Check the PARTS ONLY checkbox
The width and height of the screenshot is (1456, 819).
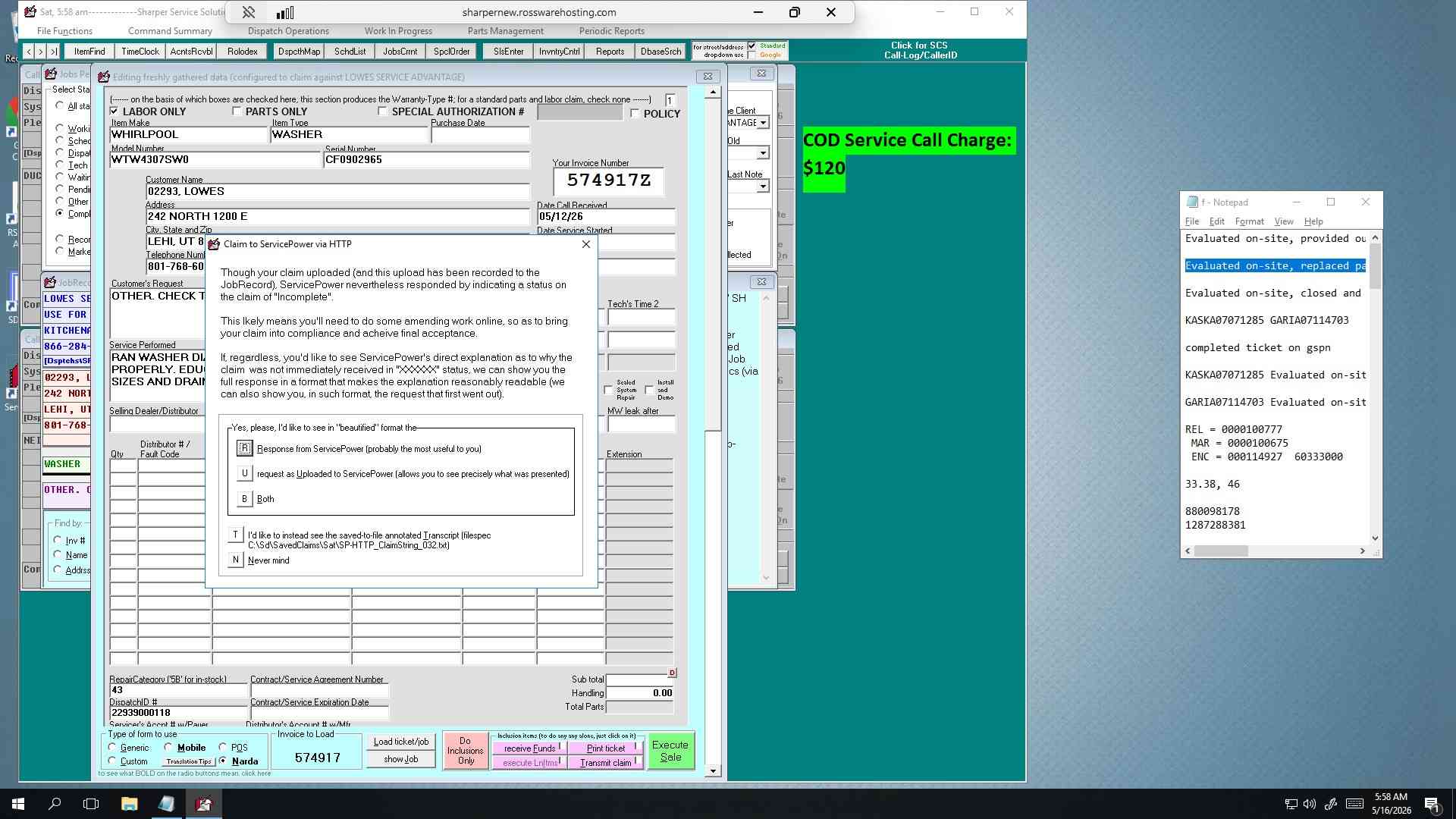[x=237, y=111]
